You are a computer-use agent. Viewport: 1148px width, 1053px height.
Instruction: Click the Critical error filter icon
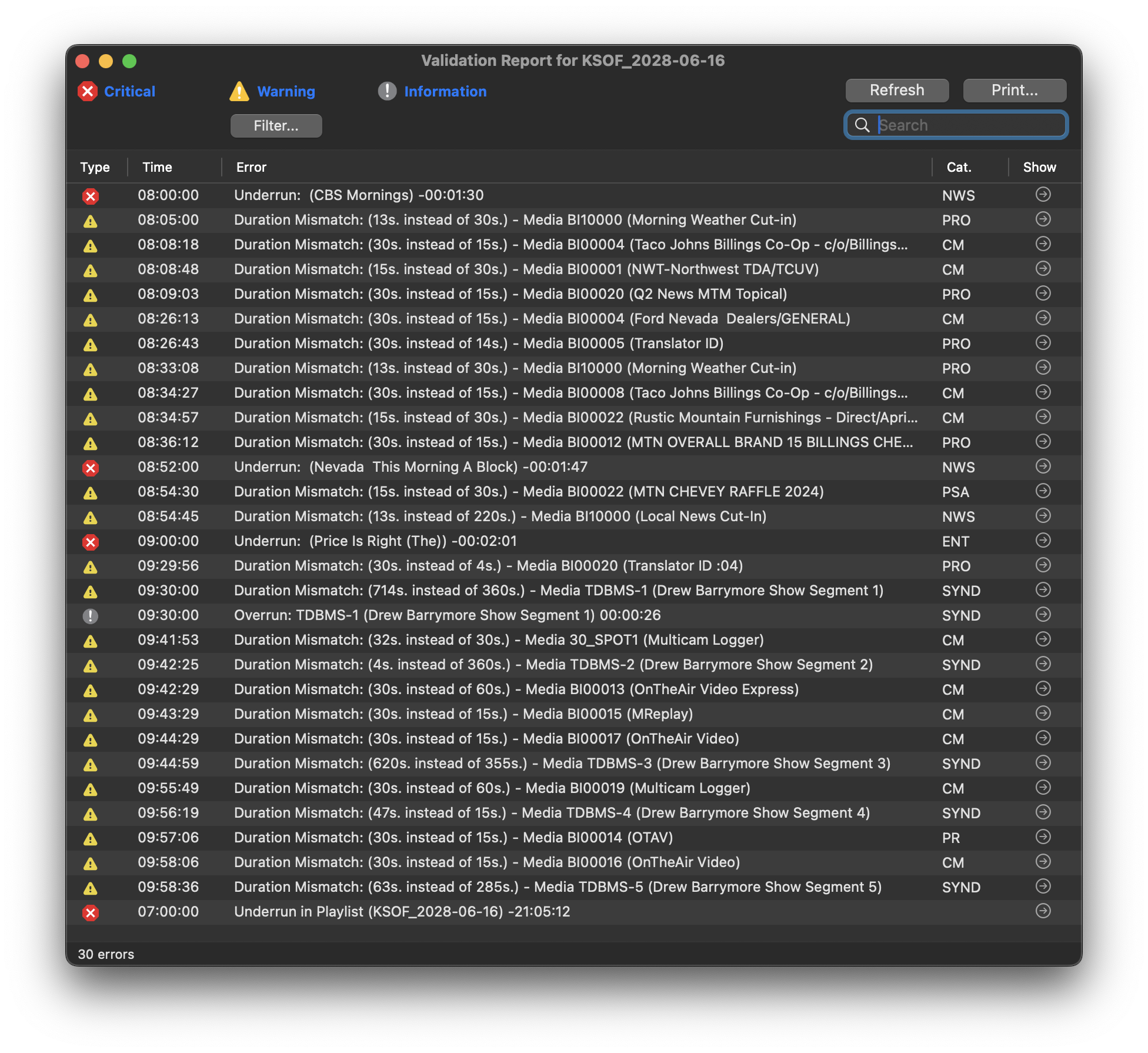pos(89,91)
